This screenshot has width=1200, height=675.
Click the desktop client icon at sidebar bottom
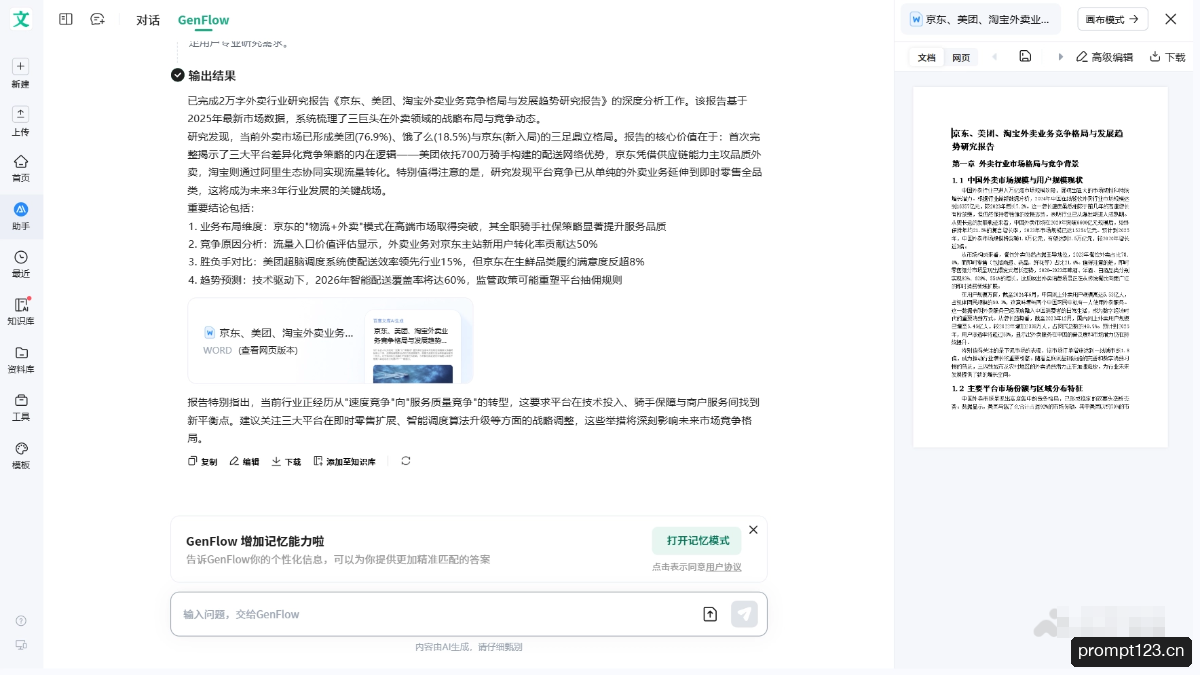pyautogui.click(x=21, y=645)
